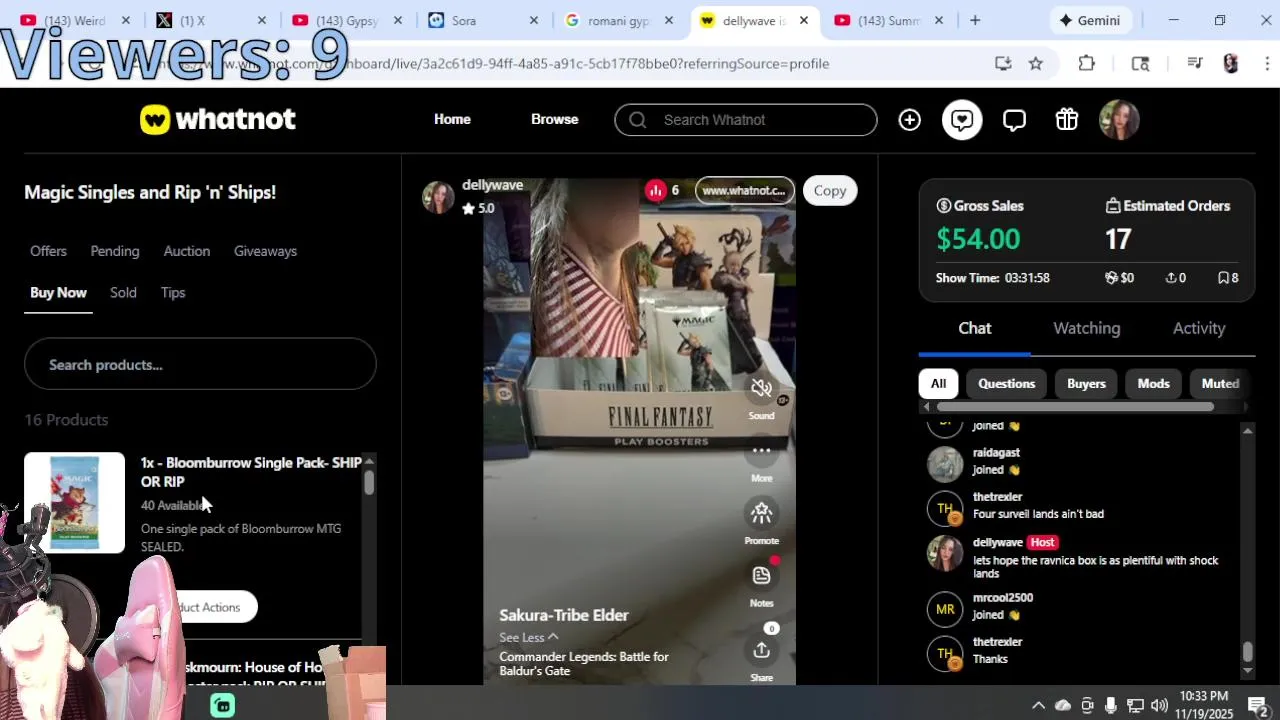This screenshot has width=1280, height=720.
Task: Open the gift rewards icon
Action: 1067,120
